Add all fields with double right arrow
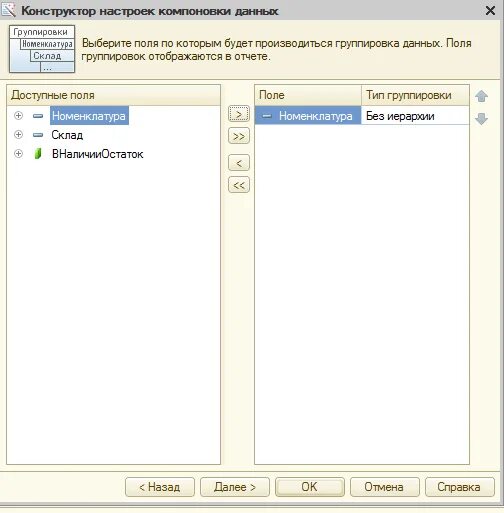This screenshot has width=504, height=513. click(239, 136)
